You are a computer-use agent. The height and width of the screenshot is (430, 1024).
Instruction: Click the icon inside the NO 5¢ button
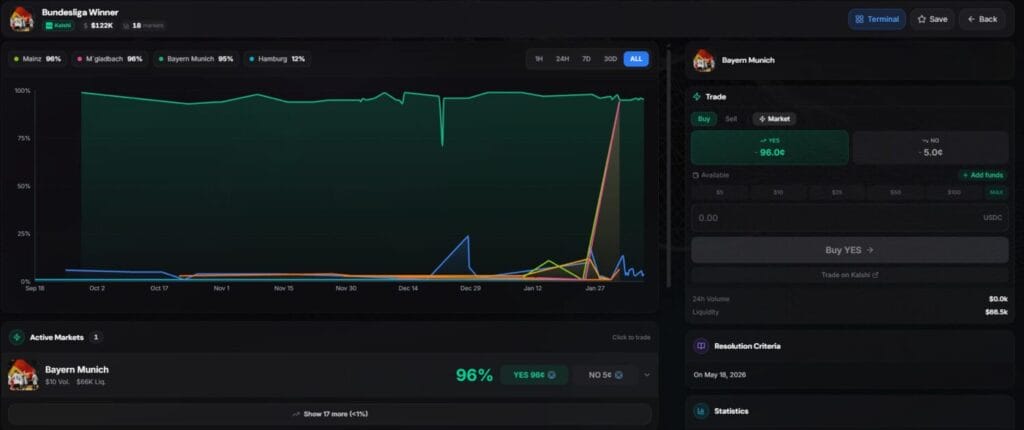coord(618,375)
